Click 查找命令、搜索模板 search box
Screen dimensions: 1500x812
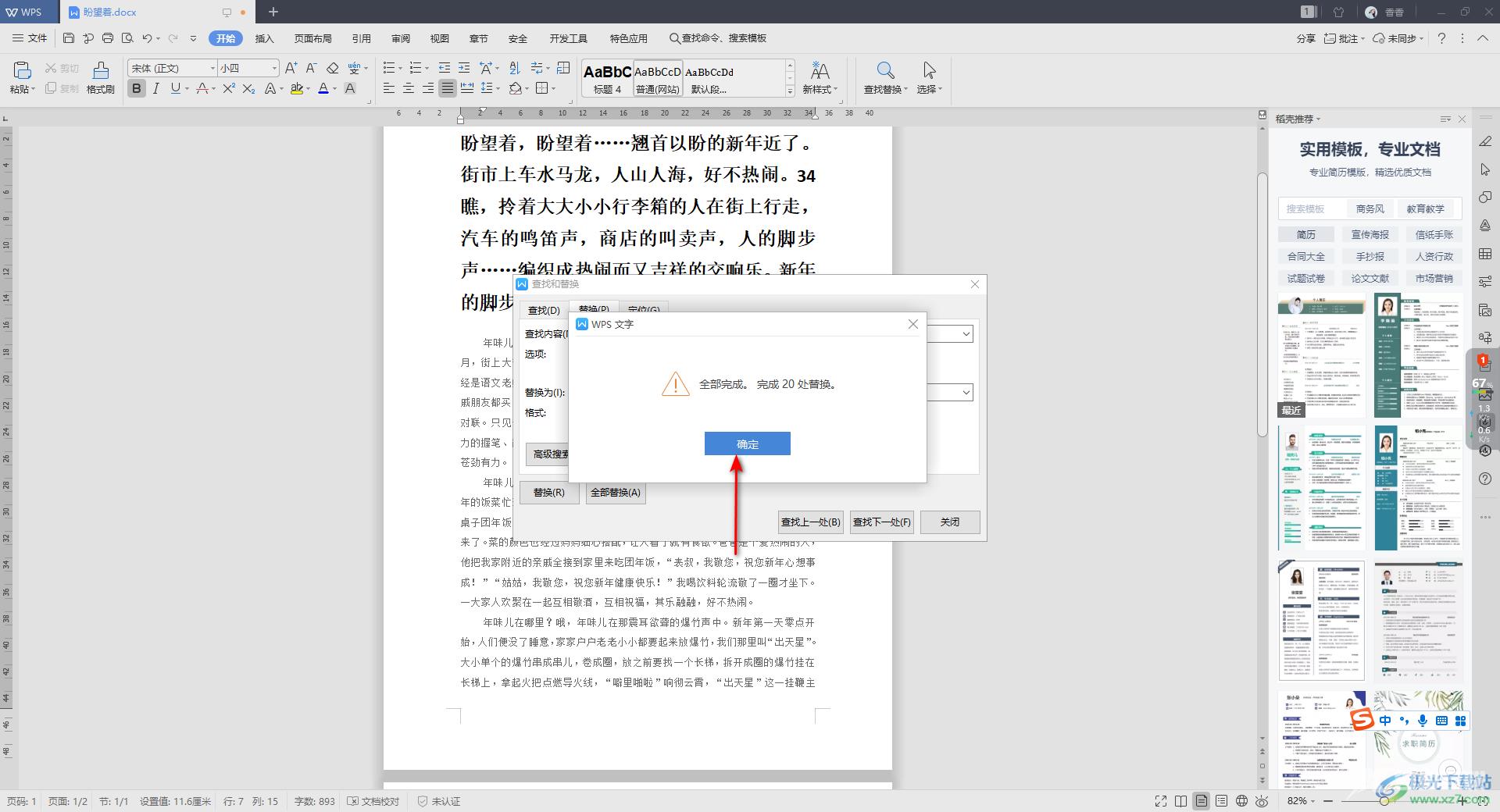718,38
